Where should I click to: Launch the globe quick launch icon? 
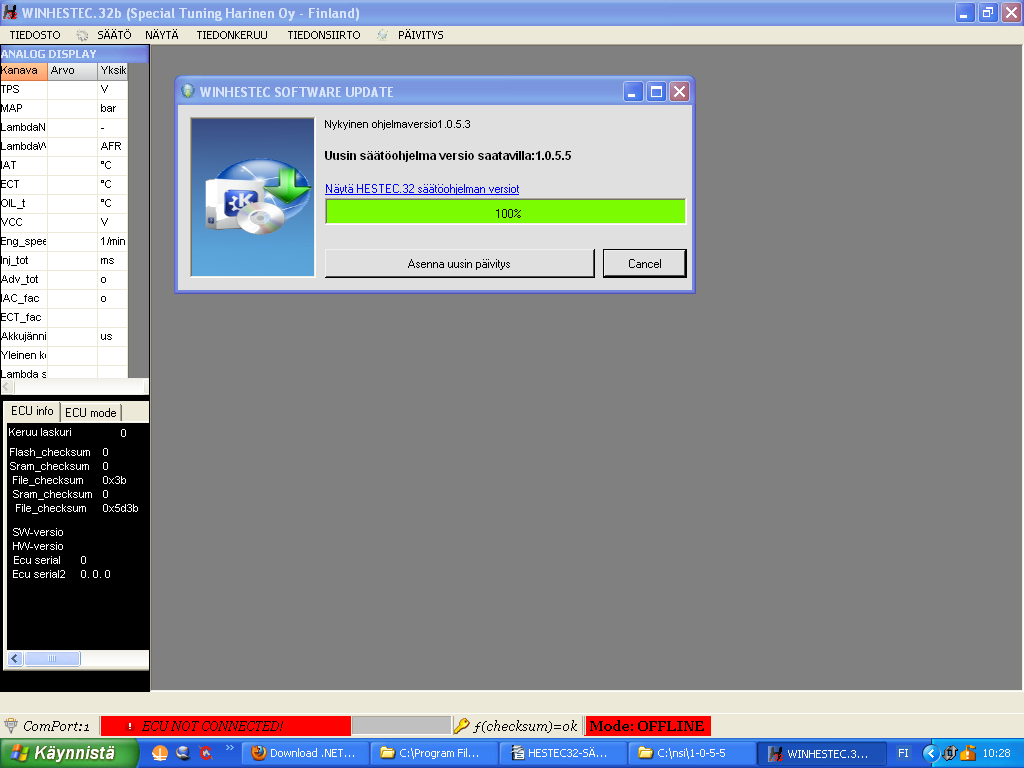(x=183, y=754)
